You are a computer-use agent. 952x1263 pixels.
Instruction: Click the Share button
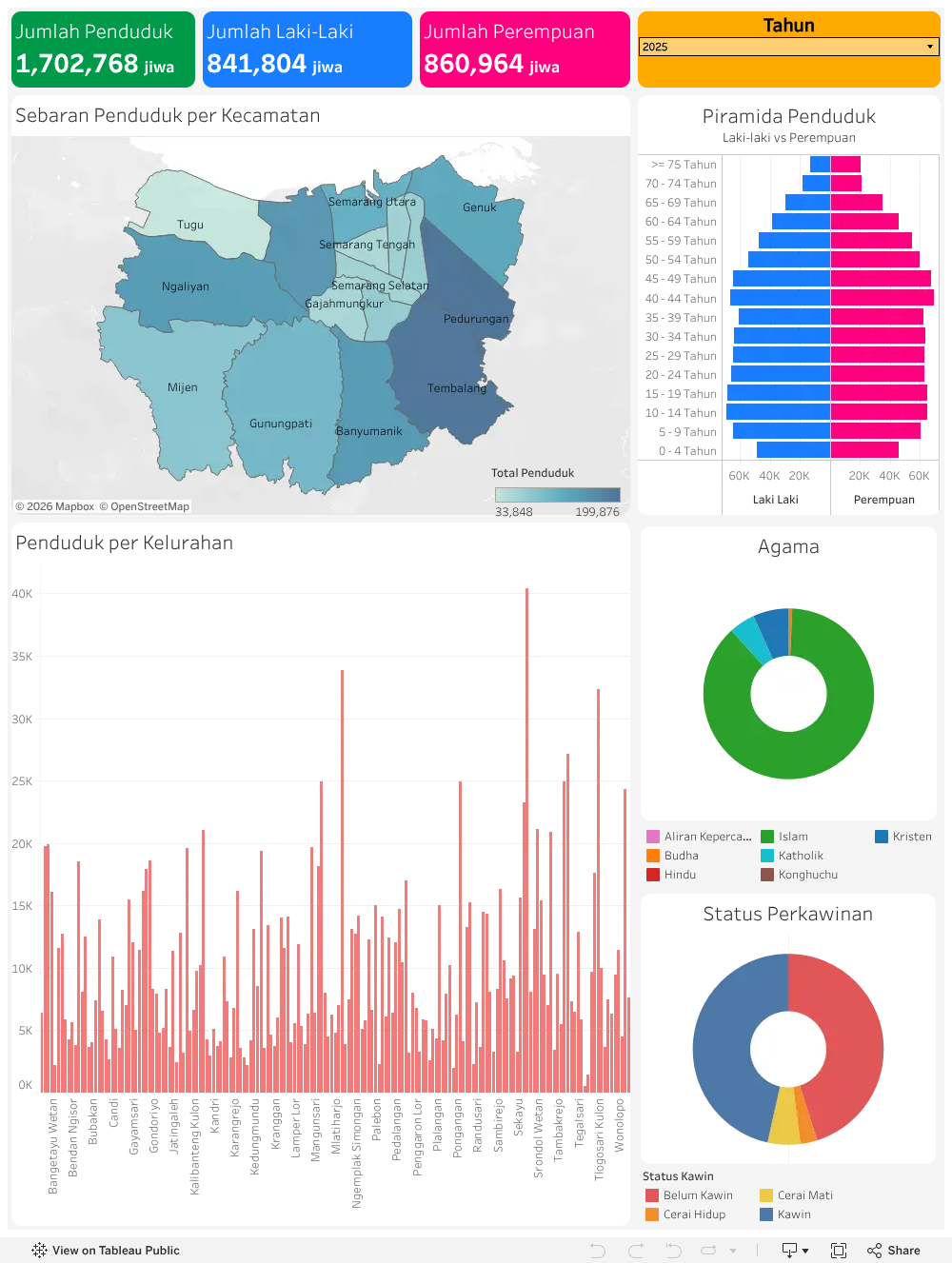pos(894,1251)
